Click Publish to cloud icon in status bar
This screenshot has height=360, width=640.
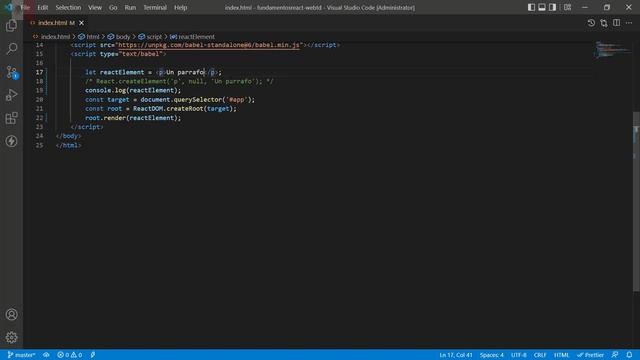[x=46, y=355]
